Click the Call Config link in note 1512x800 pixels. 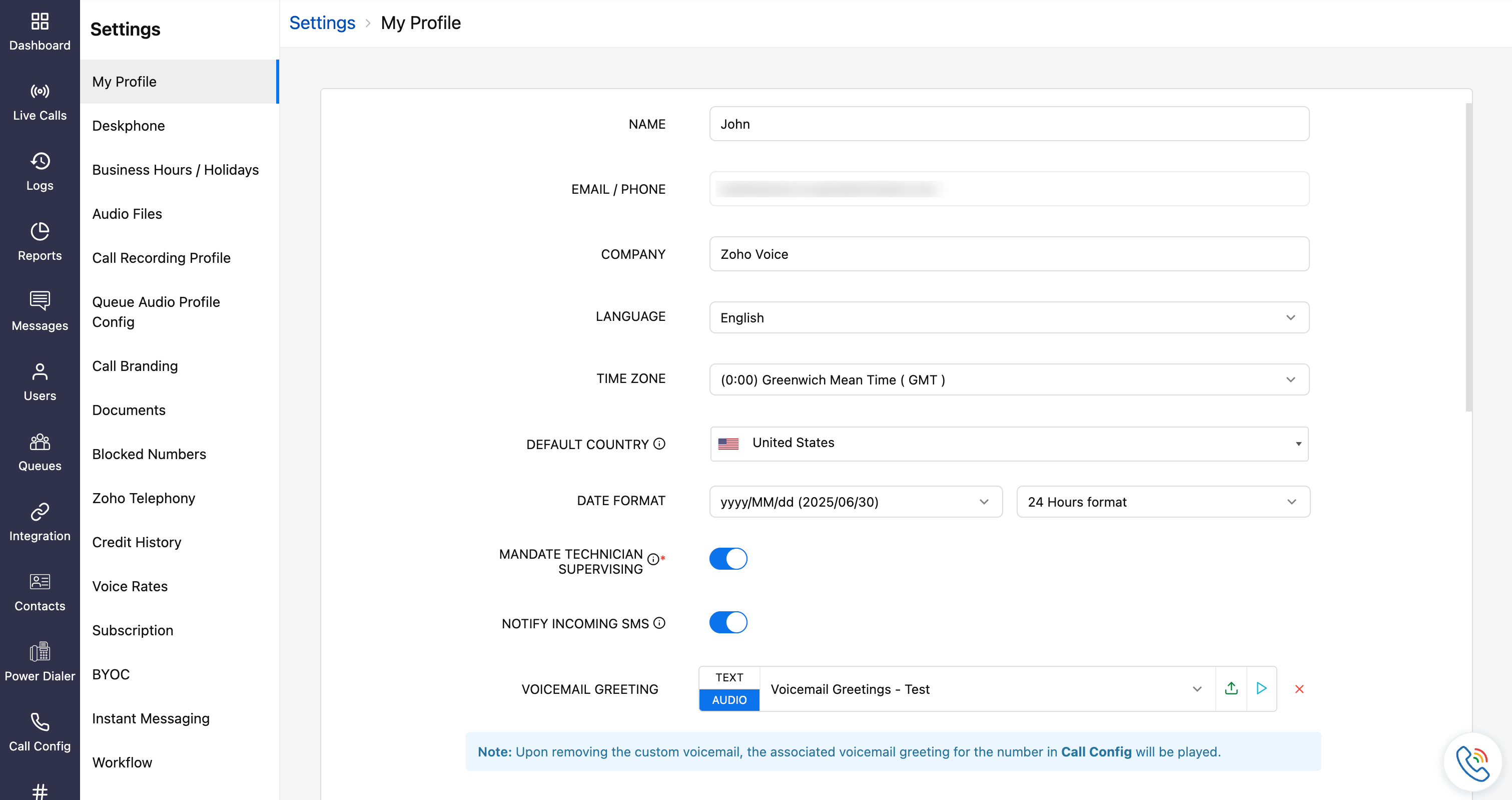point(1095,751)
